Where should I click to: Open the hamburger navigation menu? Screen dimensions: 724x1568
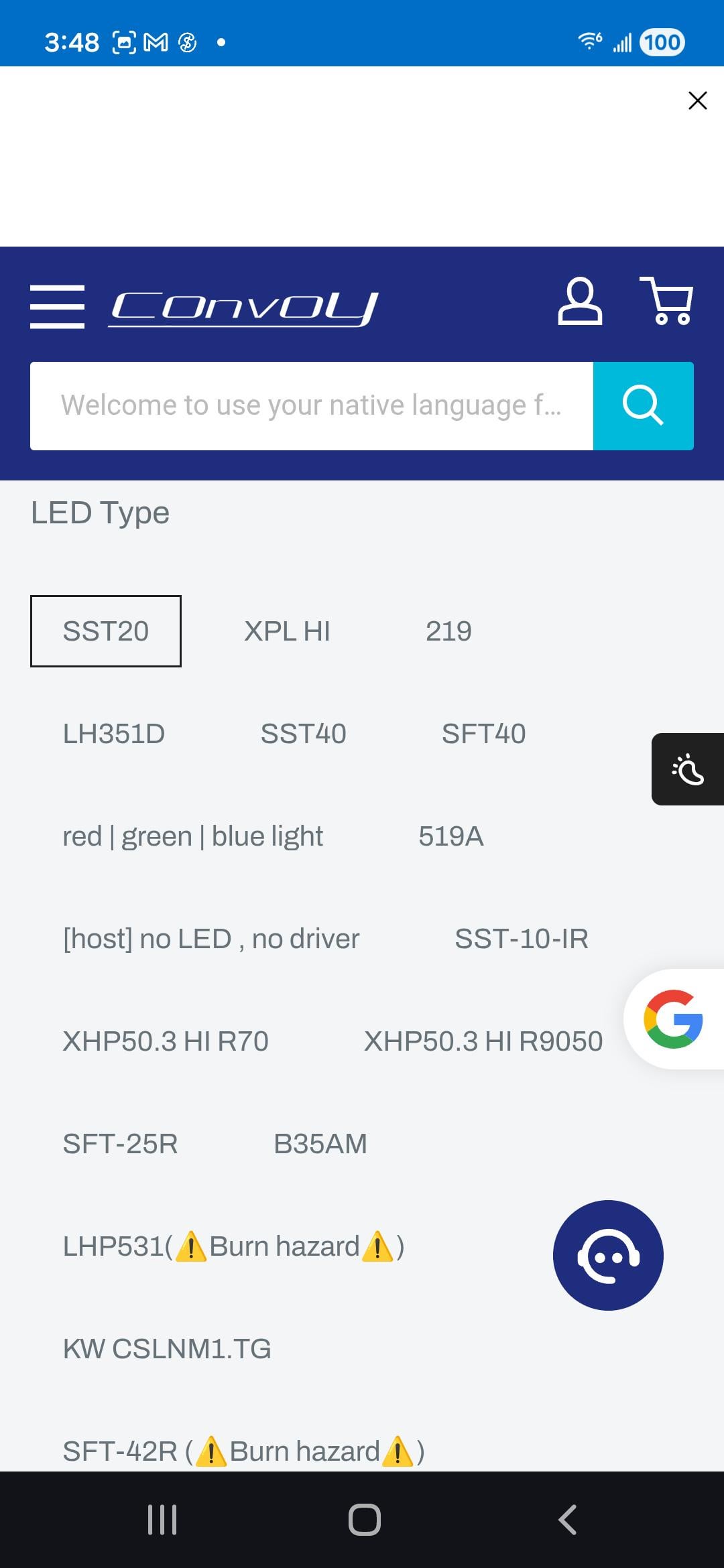click(x=58, y=307)
